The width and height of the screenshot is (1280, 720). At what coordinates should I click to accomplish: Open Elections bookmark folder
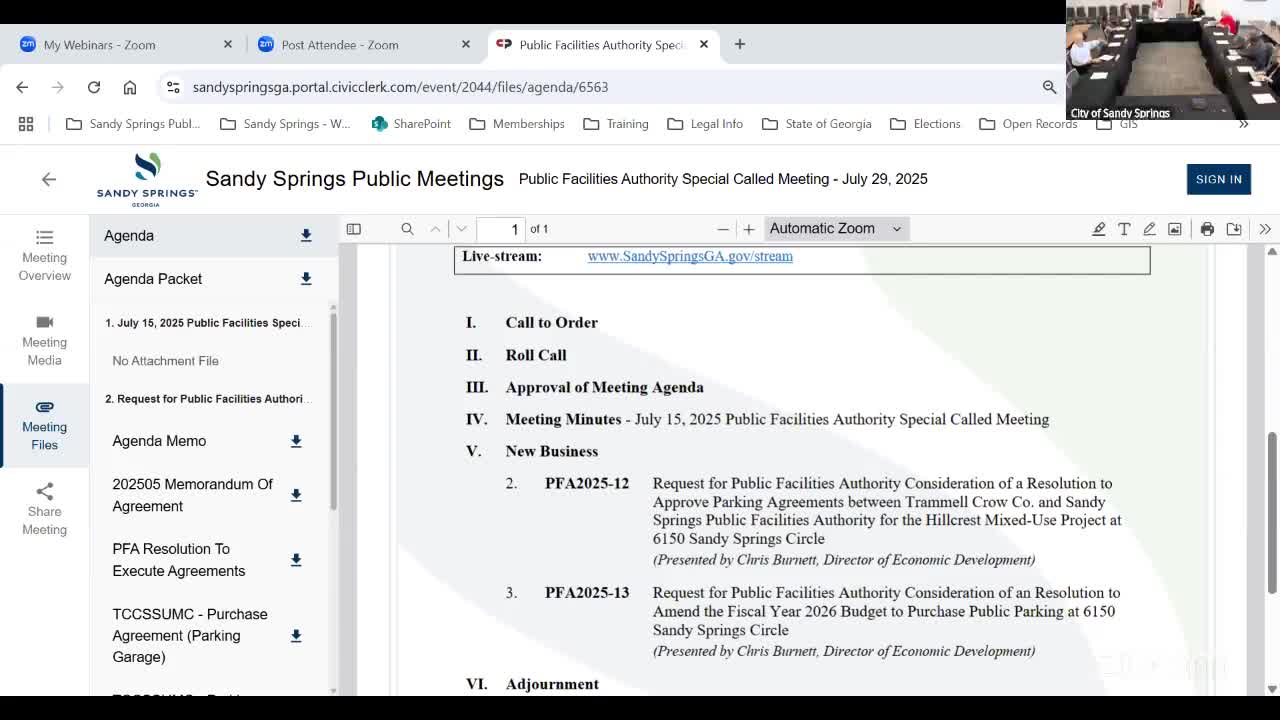pos(925,124)
